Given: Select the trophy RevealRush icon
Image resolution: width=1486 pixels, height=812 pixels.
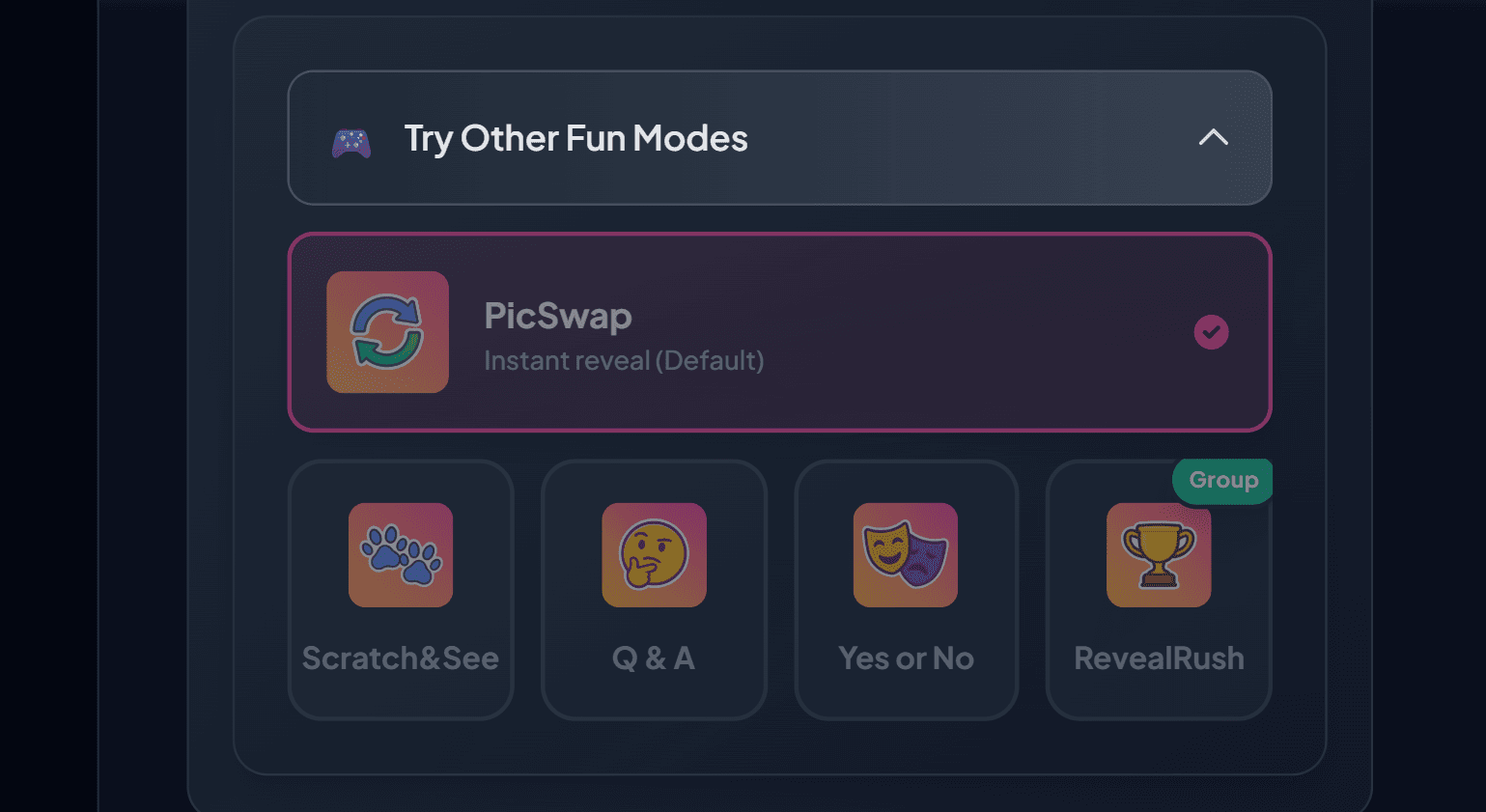Looking at the screenshot, I should pyautogui.click(x=1159, y=555).
